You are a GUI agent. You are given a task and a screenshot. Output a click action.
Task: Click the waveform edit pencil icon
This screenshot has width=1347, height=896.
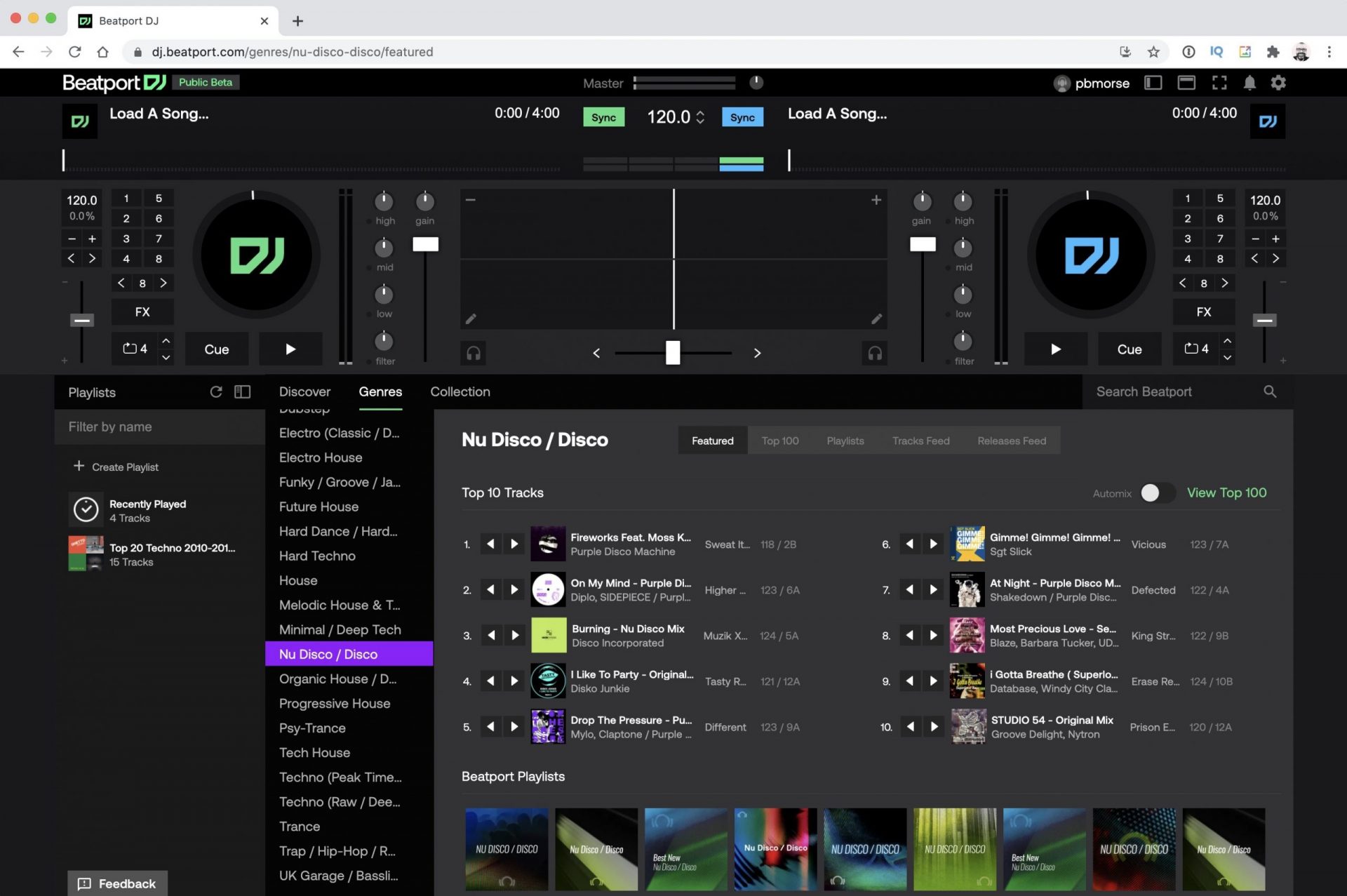point(471,319)
